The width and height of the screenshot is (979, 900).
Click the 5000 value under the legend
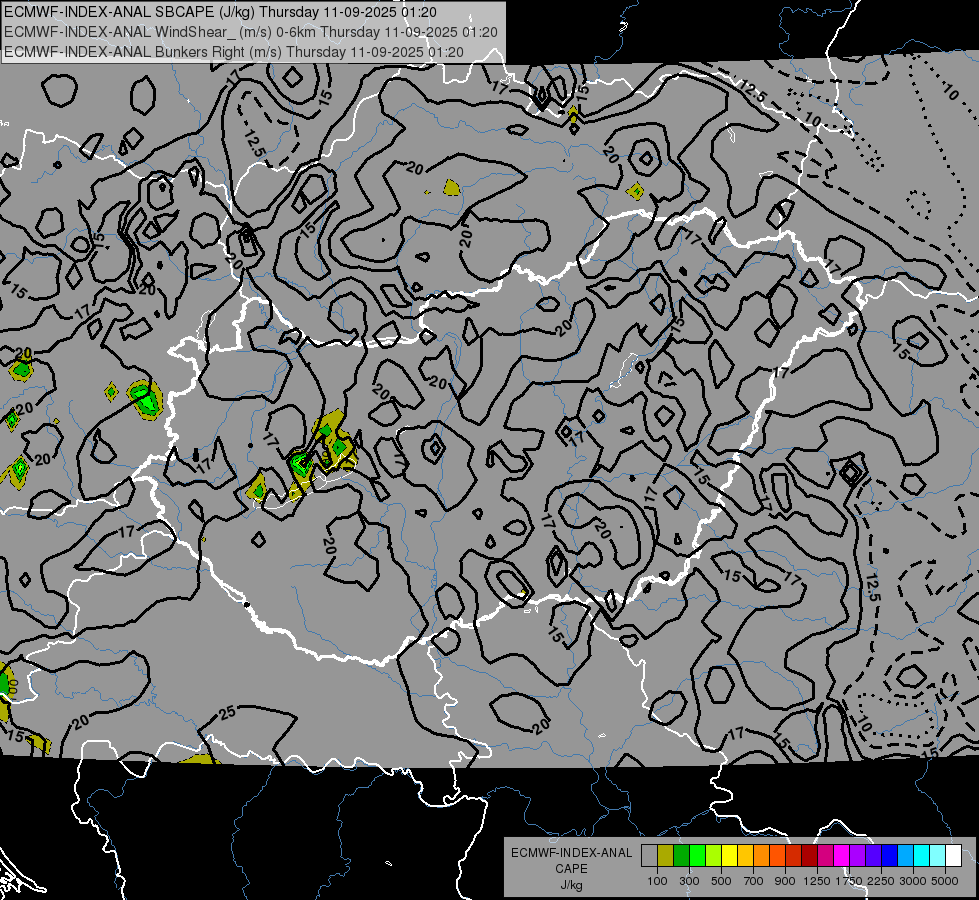point(945,881)
